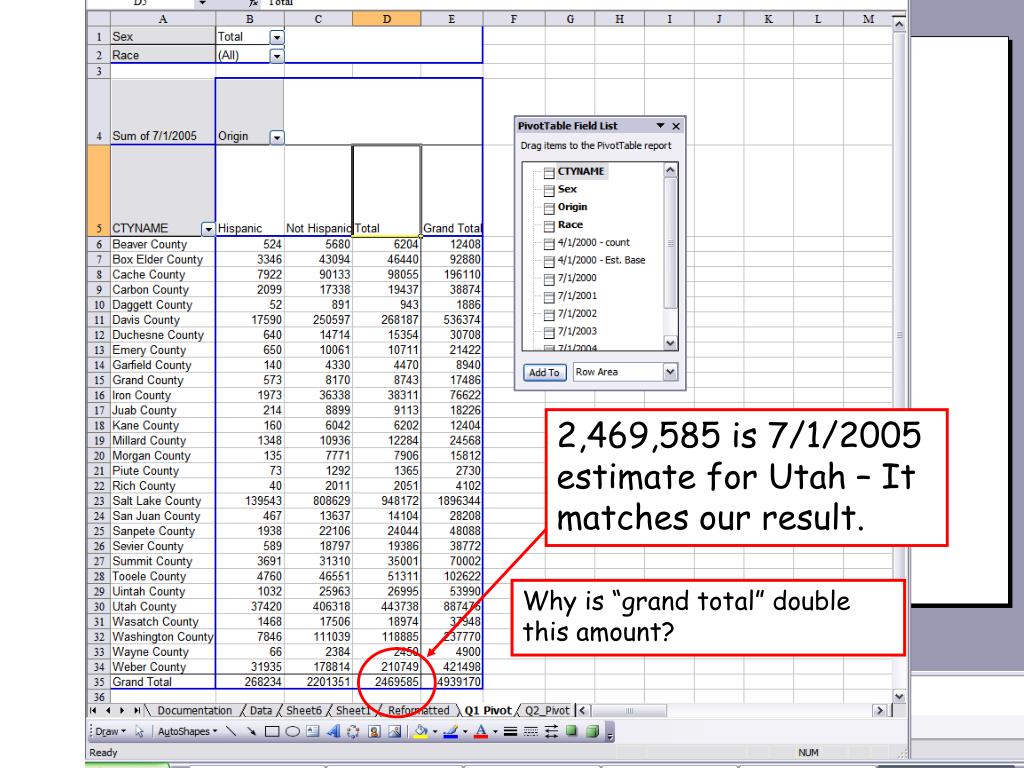Click worksheet vertical scrollbar up arrow
Image resolution: width=1024 pixels, height=768 pixels.
899,25
